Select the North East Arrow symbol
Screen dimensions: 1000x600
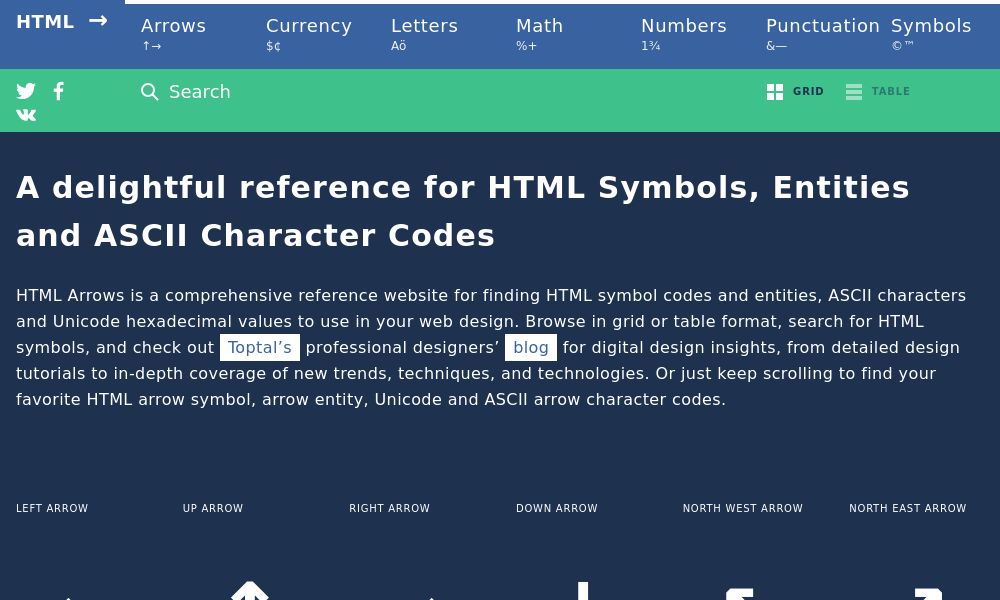pyautogui.click(x=925, y=590)
